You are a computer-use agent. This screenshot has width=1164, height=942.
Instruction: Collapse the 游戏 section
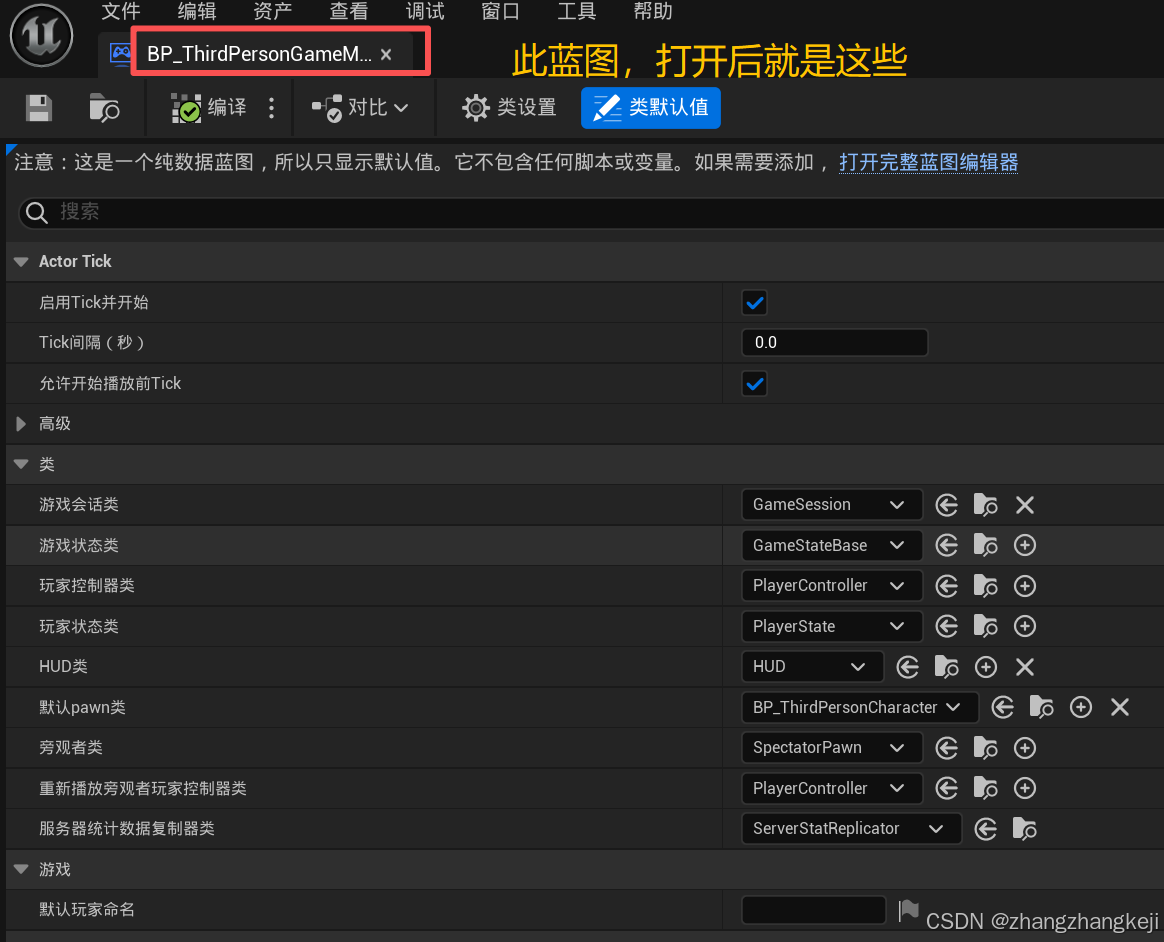(x=21, y=869)
